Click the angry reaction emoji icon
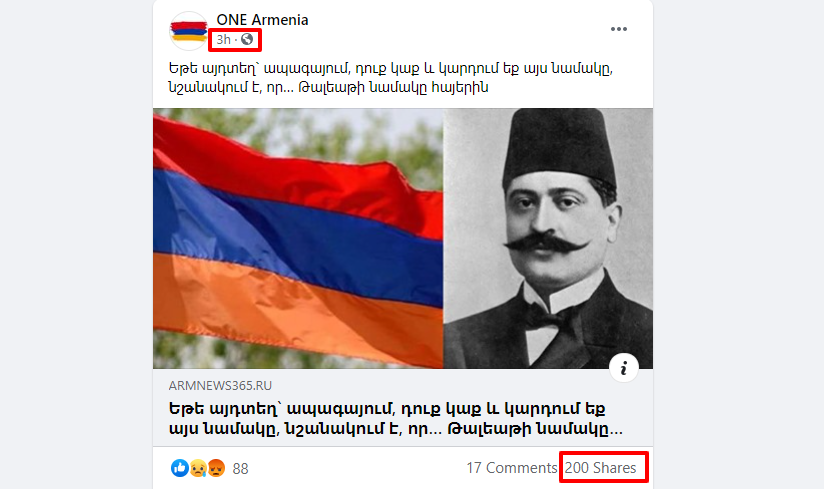824x489 pixels. pos(216,467)
